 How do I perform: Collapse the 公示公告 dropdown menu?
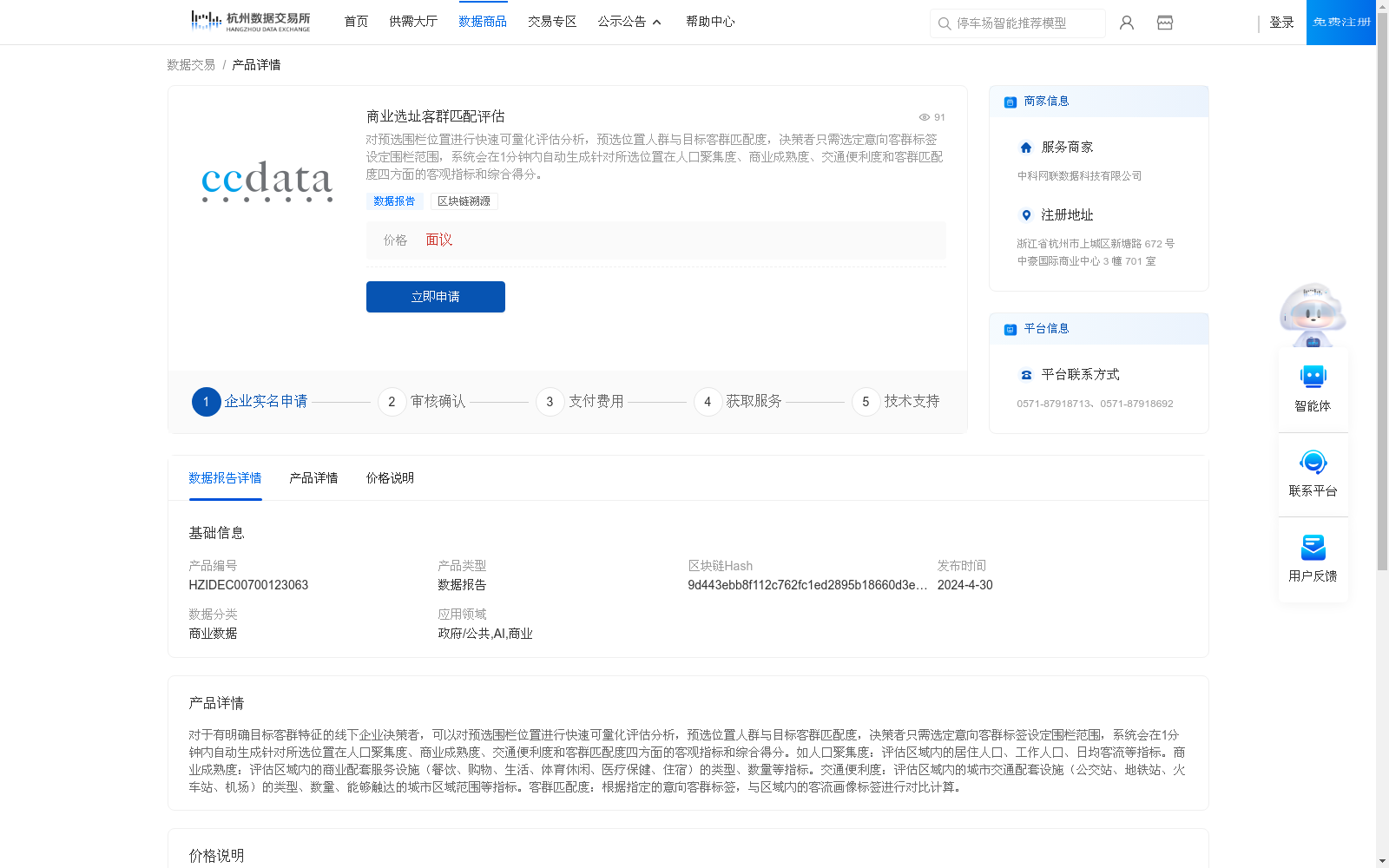coord(657,23)
